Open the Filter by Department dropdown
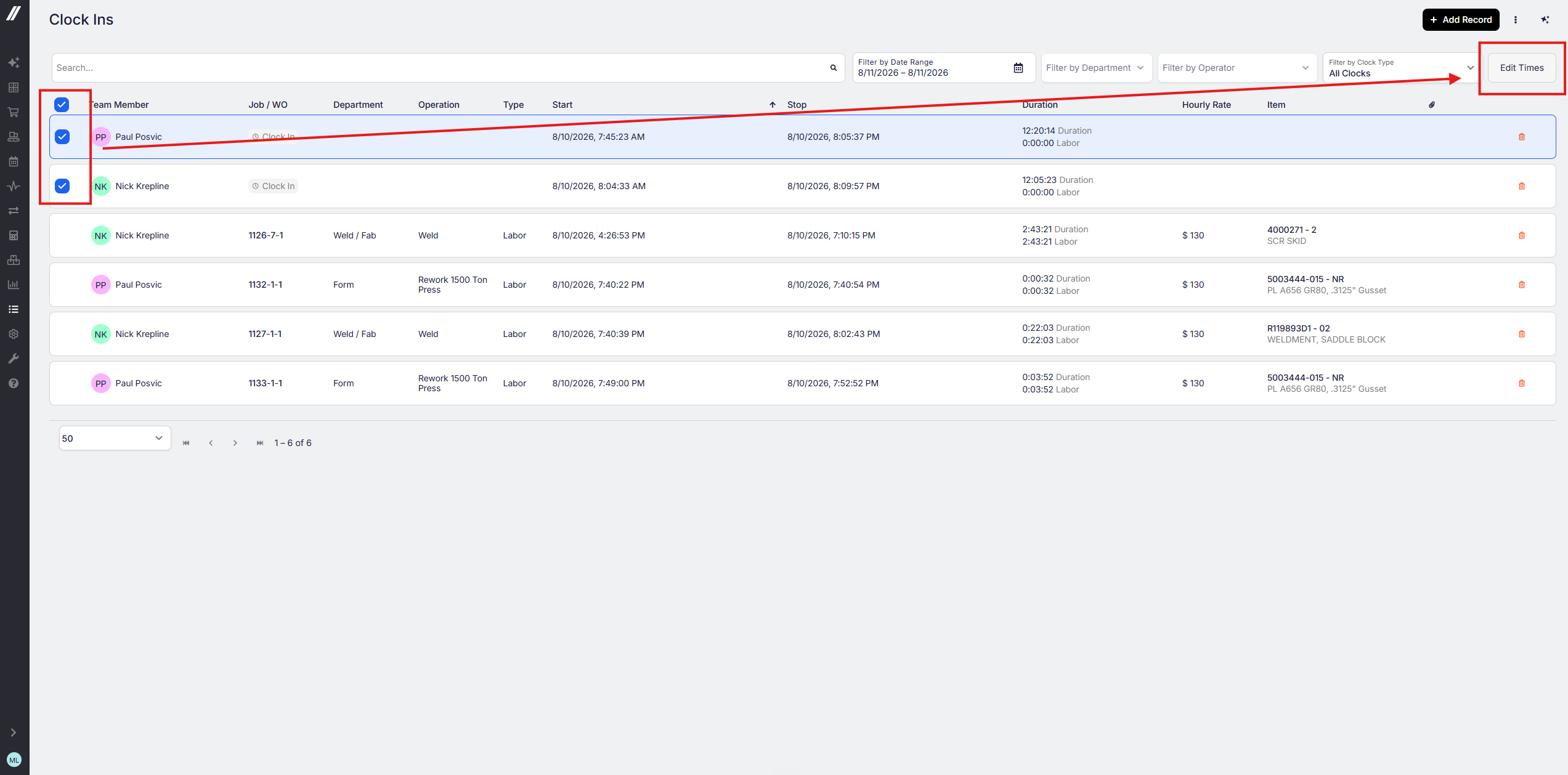Image resolution: width=1568 pixels, height=775 pixels. coord(1095,68)
